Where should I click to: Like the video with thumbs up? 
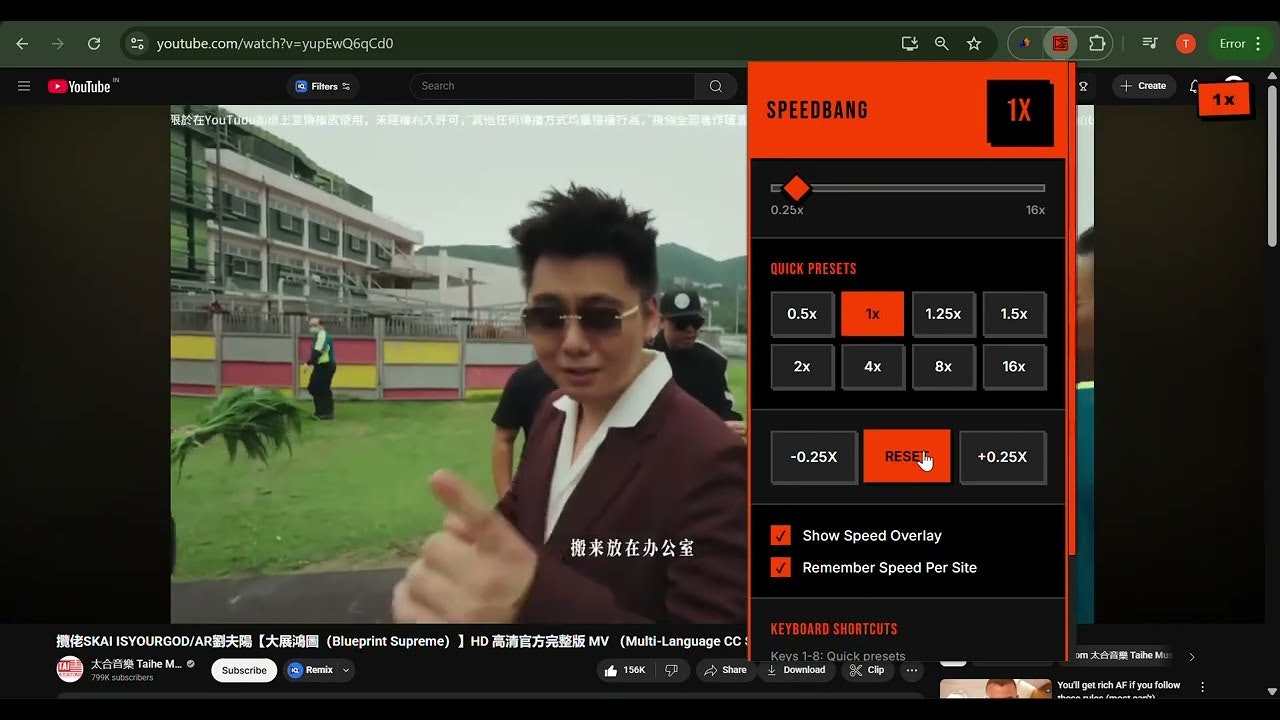point(625,670)
